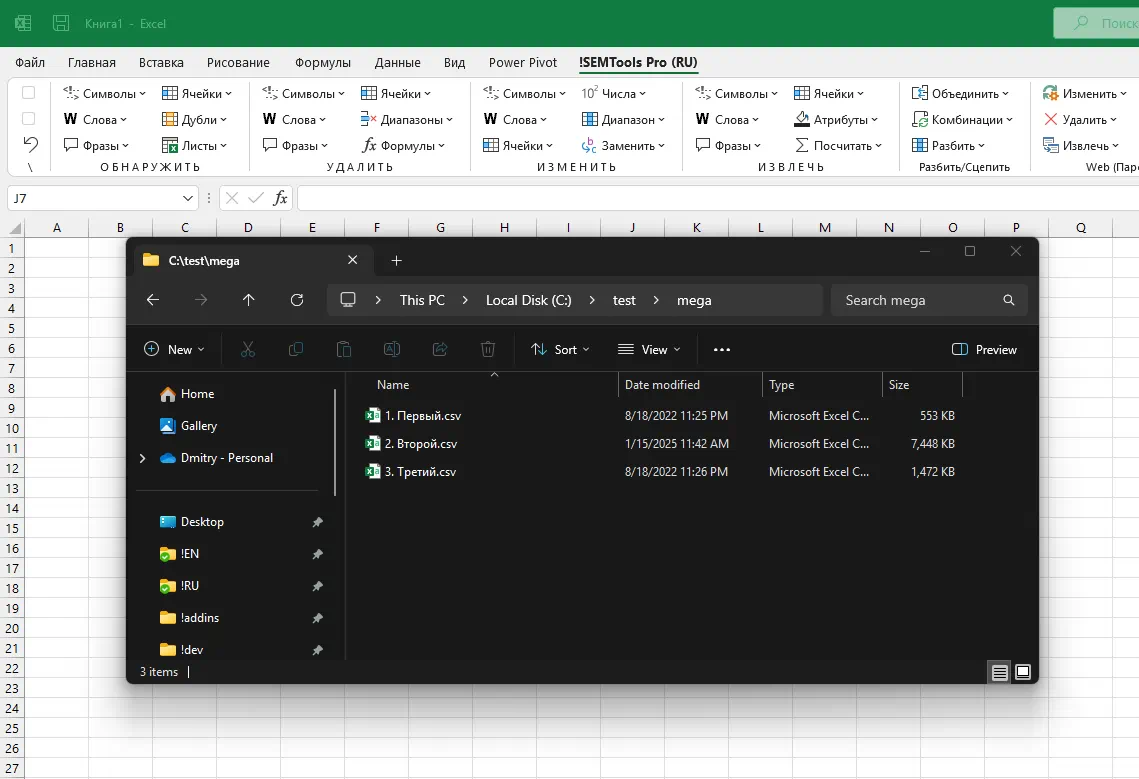The image size is (1139, 779).
Task: Expand the Dmitry - Personal tree node
Action: 142,458
